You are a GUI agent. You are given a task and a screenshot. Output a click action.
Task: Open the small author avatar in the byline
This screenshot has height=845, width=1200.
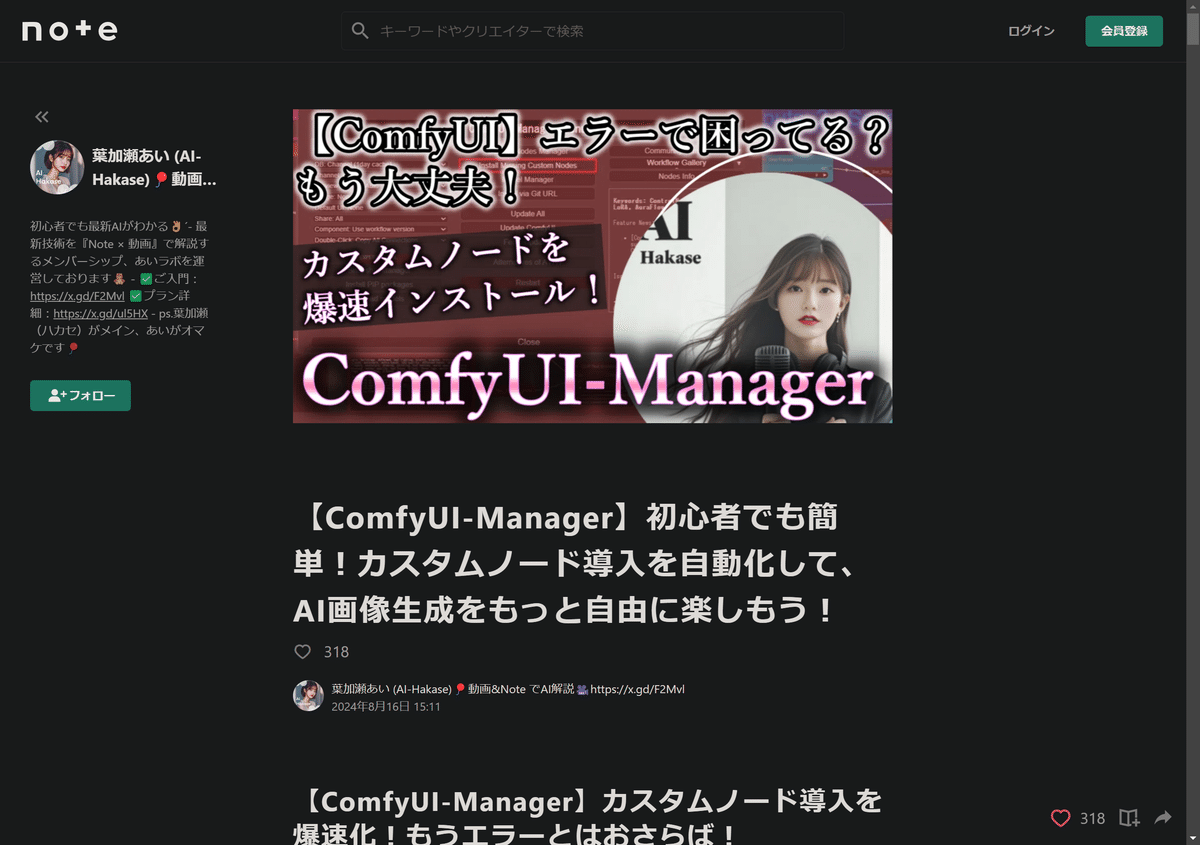pyautogui.click(x=308, y=696)
